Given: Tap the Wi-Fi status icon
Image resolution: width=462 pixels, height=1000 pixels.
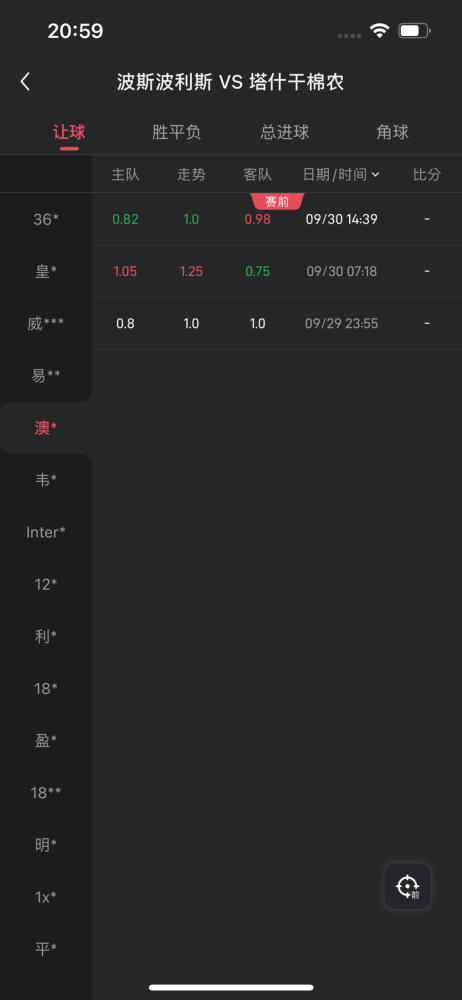Looking at the screenshot, I should pyautogui.click(x=380, y=31).
